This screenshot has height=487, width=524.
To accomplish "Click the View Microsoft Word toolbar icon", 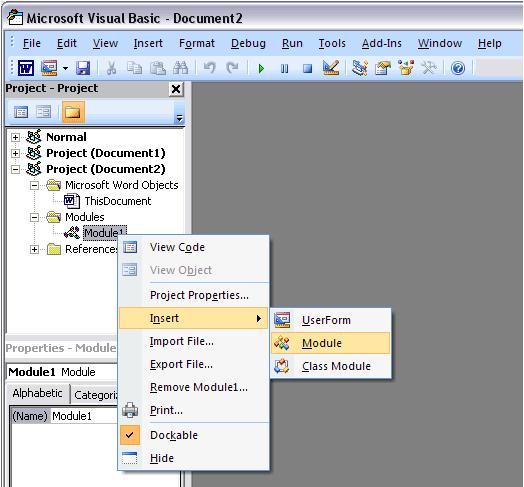I will click(x=26, y=68).
